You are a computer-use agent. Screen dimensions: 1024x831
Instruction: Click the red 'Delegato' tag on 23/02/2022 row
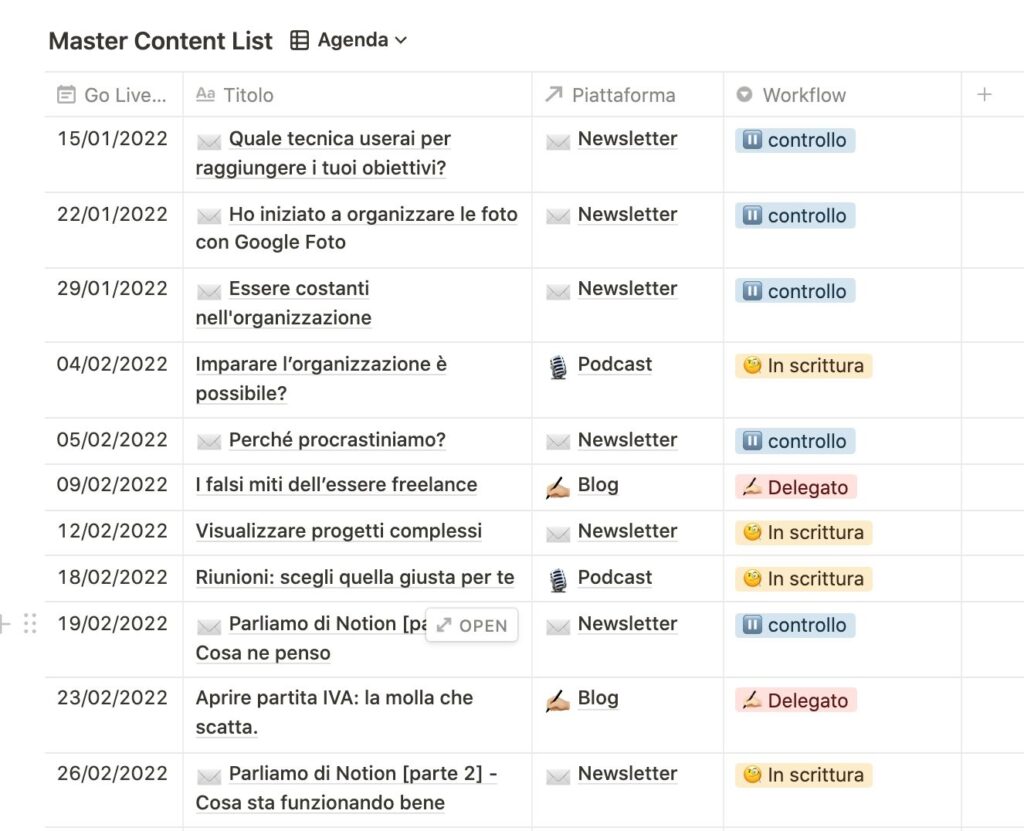click(796, 701)
